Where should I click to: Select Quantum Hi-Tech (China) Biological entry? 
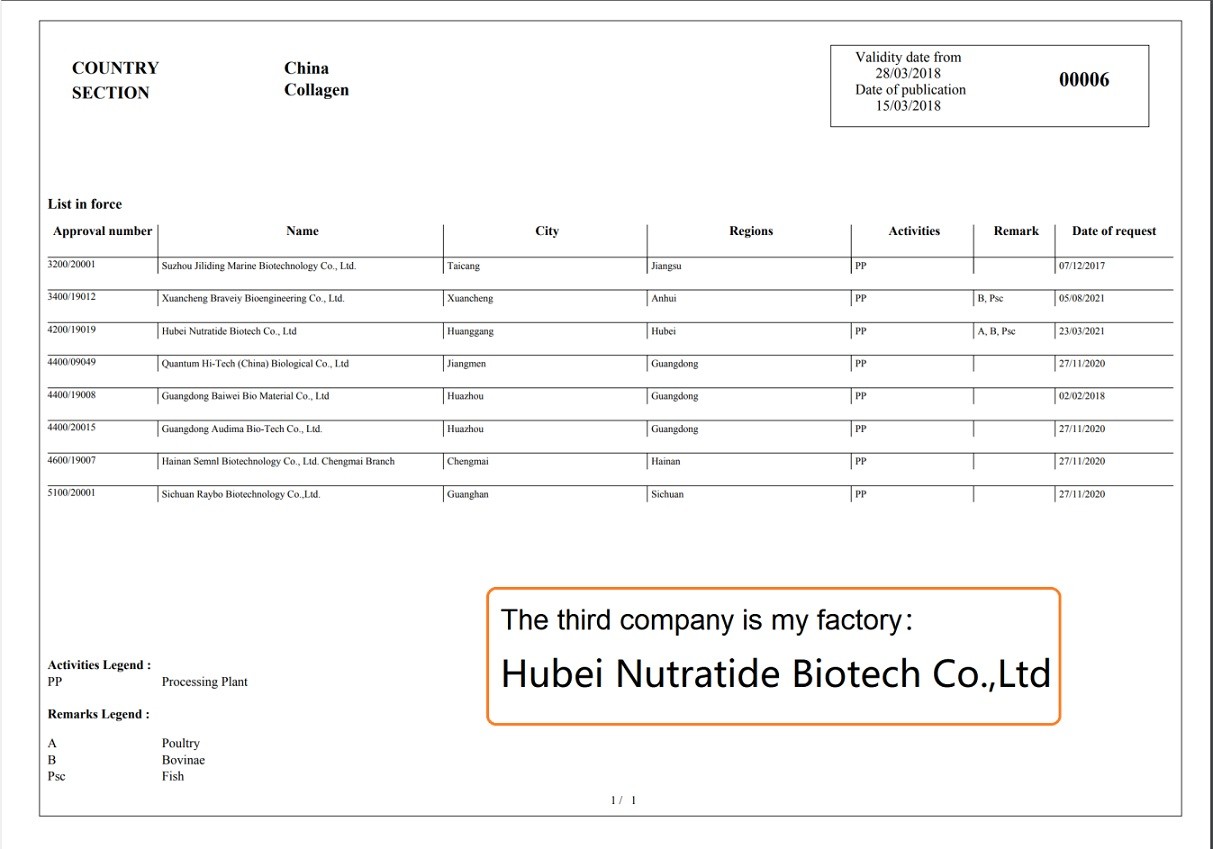click(x=255, y=364)
